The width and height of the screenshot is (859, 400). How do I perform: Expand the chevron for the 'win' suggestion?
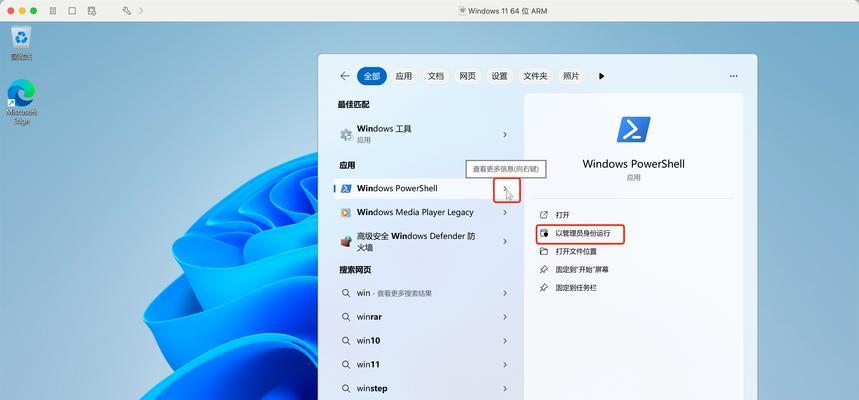[x=505, y=293]
